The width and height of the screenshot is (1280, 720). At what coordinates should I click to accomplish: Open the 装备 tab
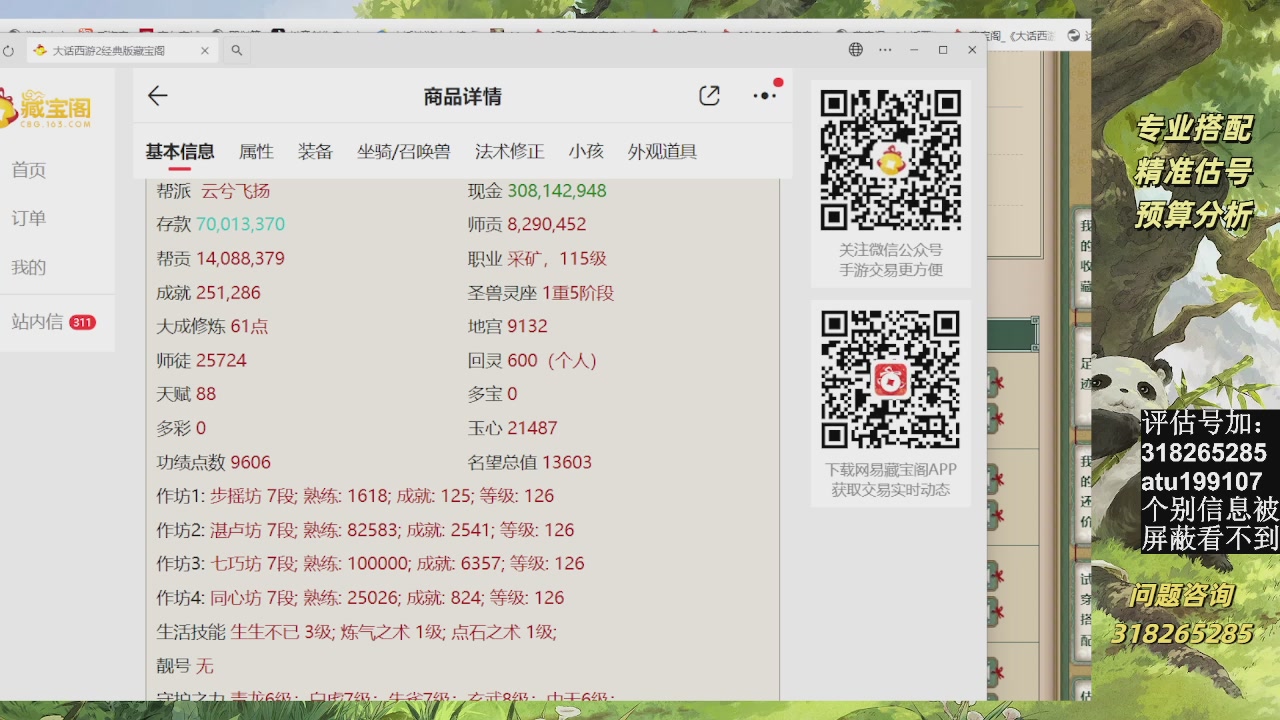(x=315, y=151)
